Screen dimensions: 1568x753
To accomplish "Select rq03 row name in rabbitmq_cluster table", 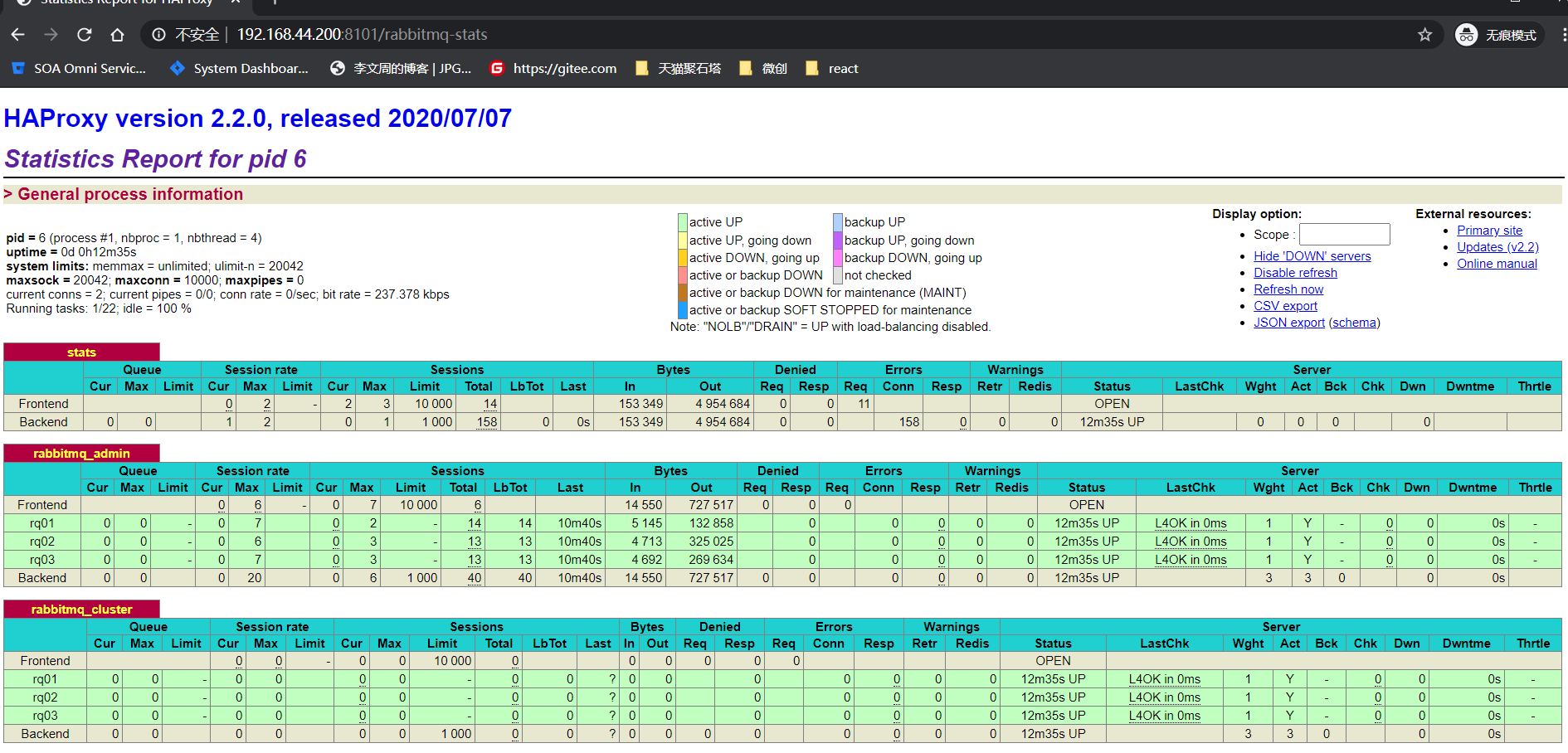I will [x=46, y=716].
